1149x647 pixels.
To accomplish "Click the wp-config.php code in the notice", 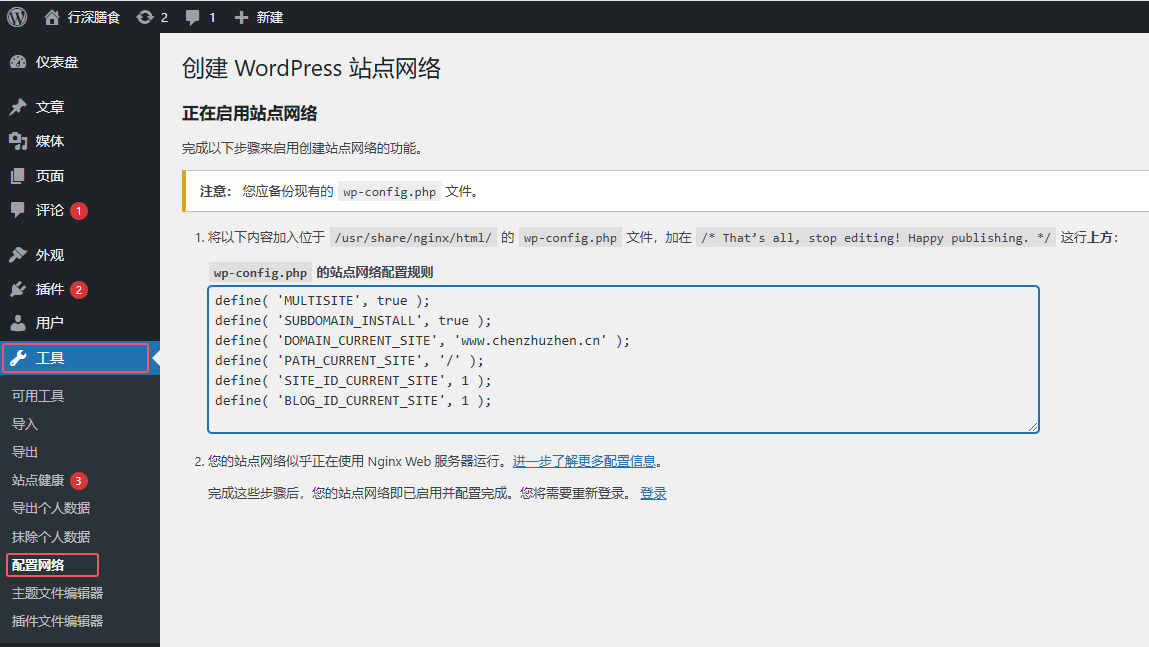I will (390, 192).
